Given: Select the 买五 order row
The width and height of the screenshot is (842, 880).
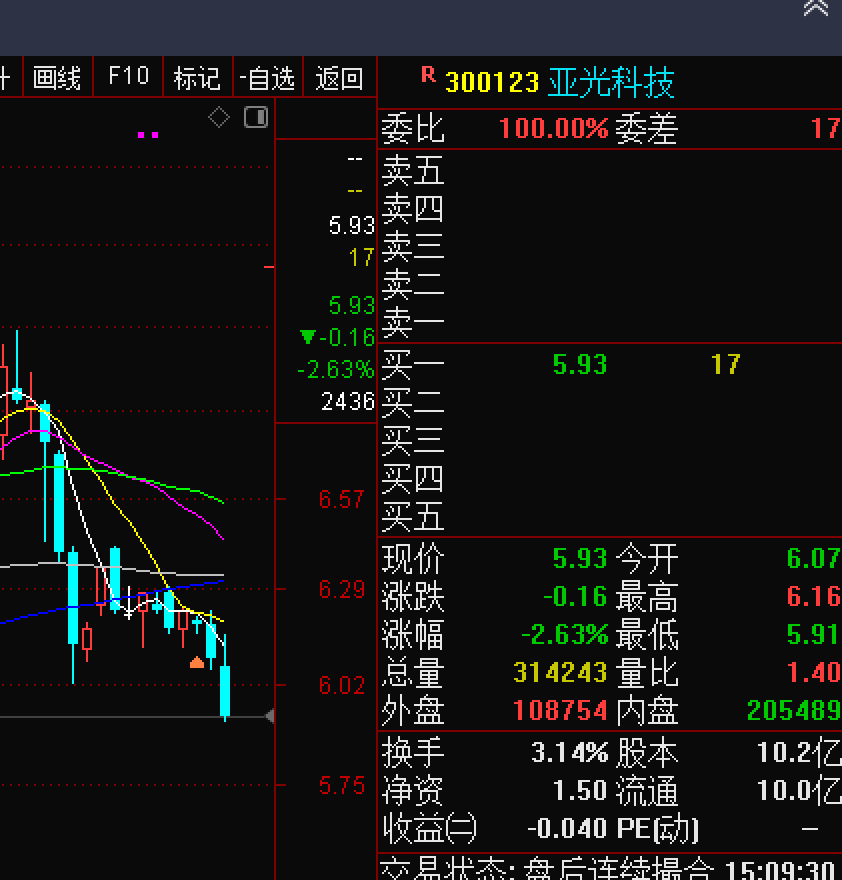Looking at the screenshot, I should coord(610,517).
